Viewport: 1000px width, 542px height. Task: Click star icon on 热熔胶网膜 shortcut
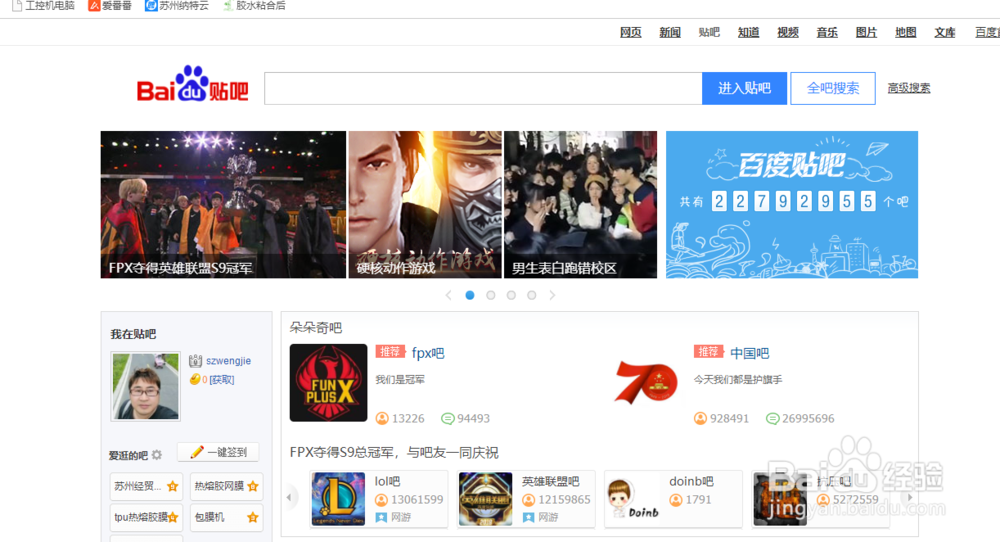point(253,487)
